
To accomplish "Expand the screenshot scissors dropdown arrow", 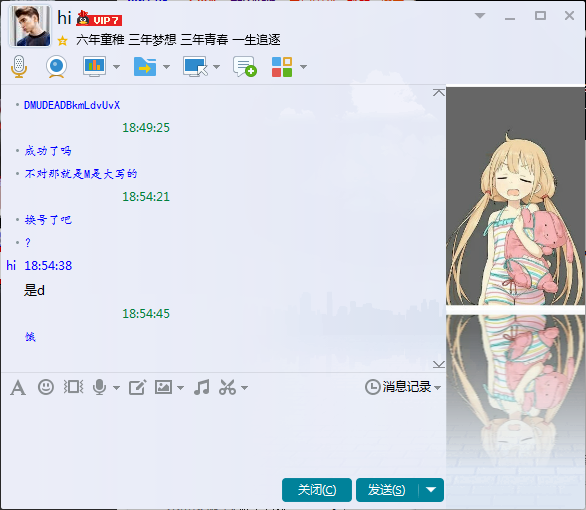I will tap(244, 388).
